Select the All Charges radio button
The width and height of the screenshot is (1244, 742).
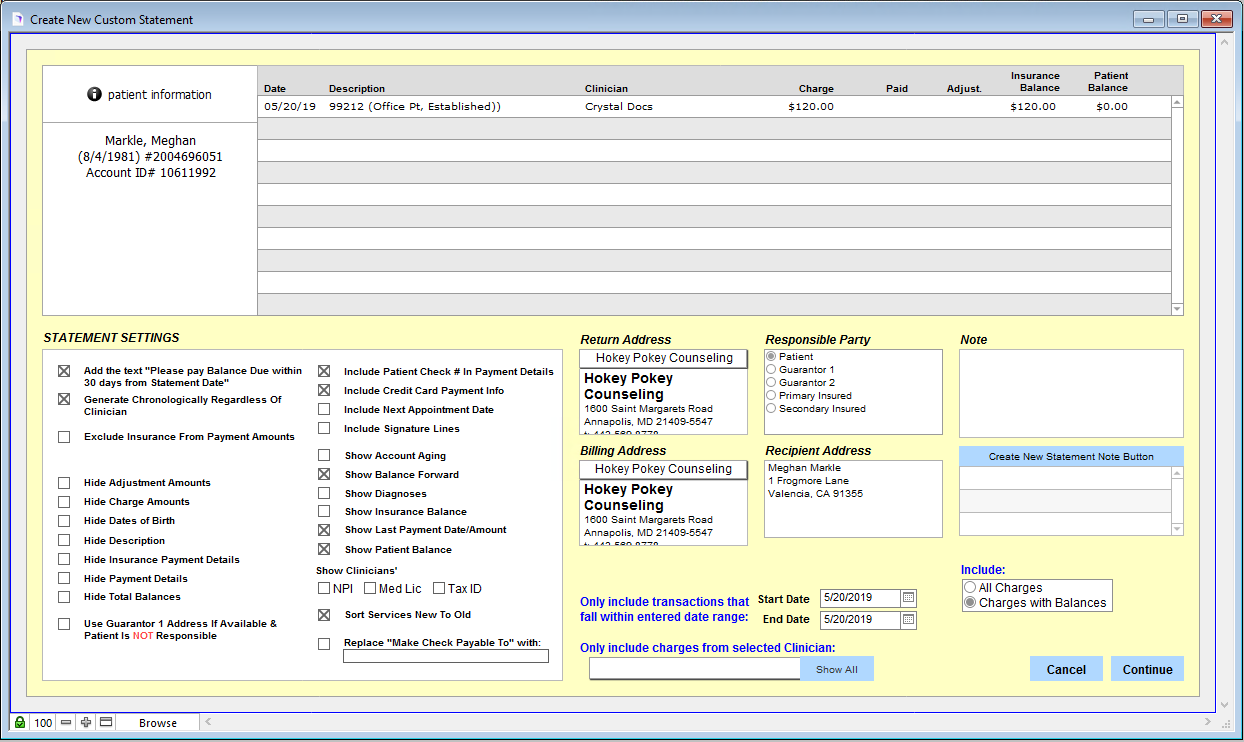pos(970,588)
